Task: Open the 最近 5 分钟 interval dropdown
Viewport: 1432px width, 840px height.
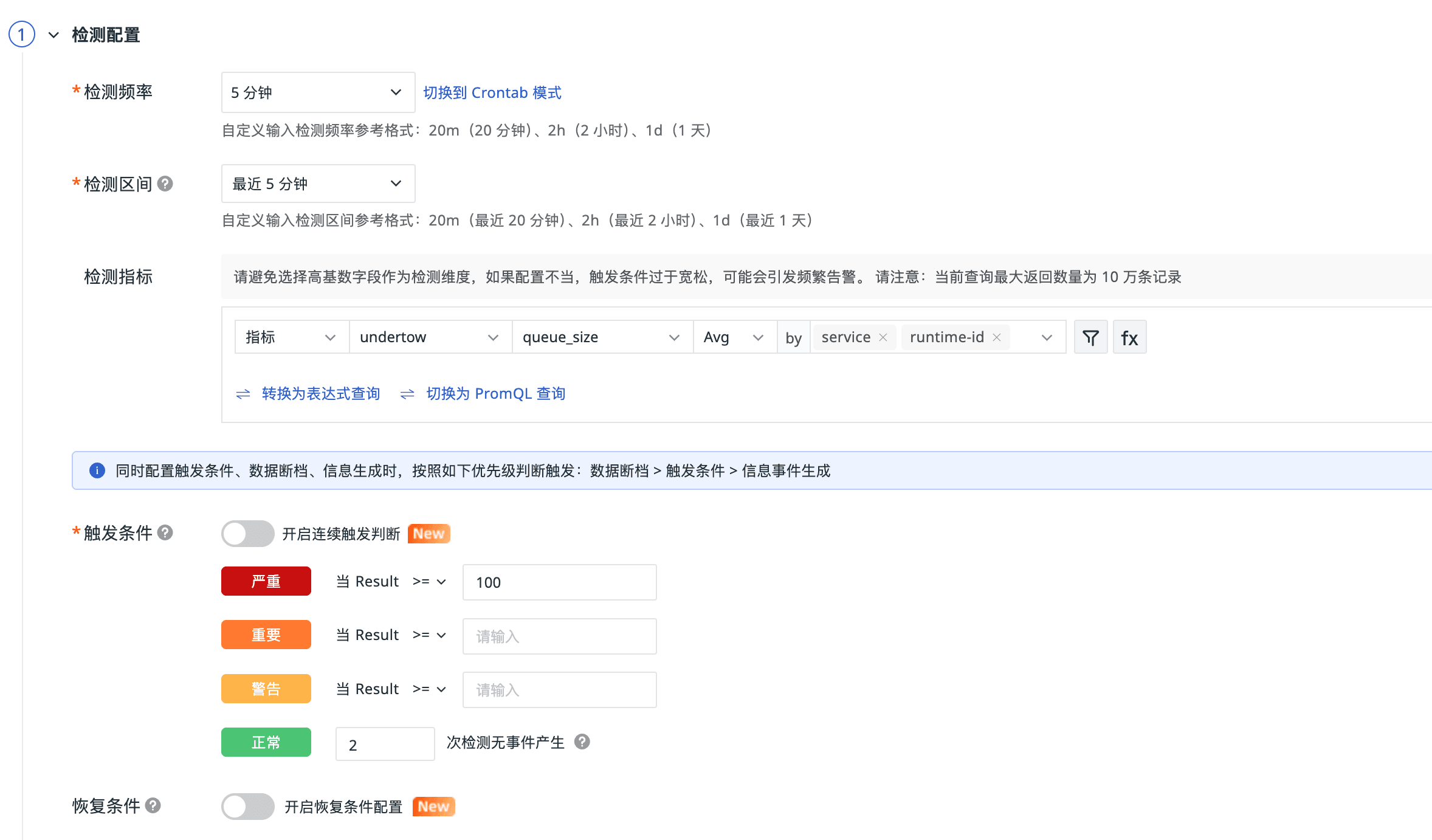Action: pyautogui.click(x=318, y=184)
